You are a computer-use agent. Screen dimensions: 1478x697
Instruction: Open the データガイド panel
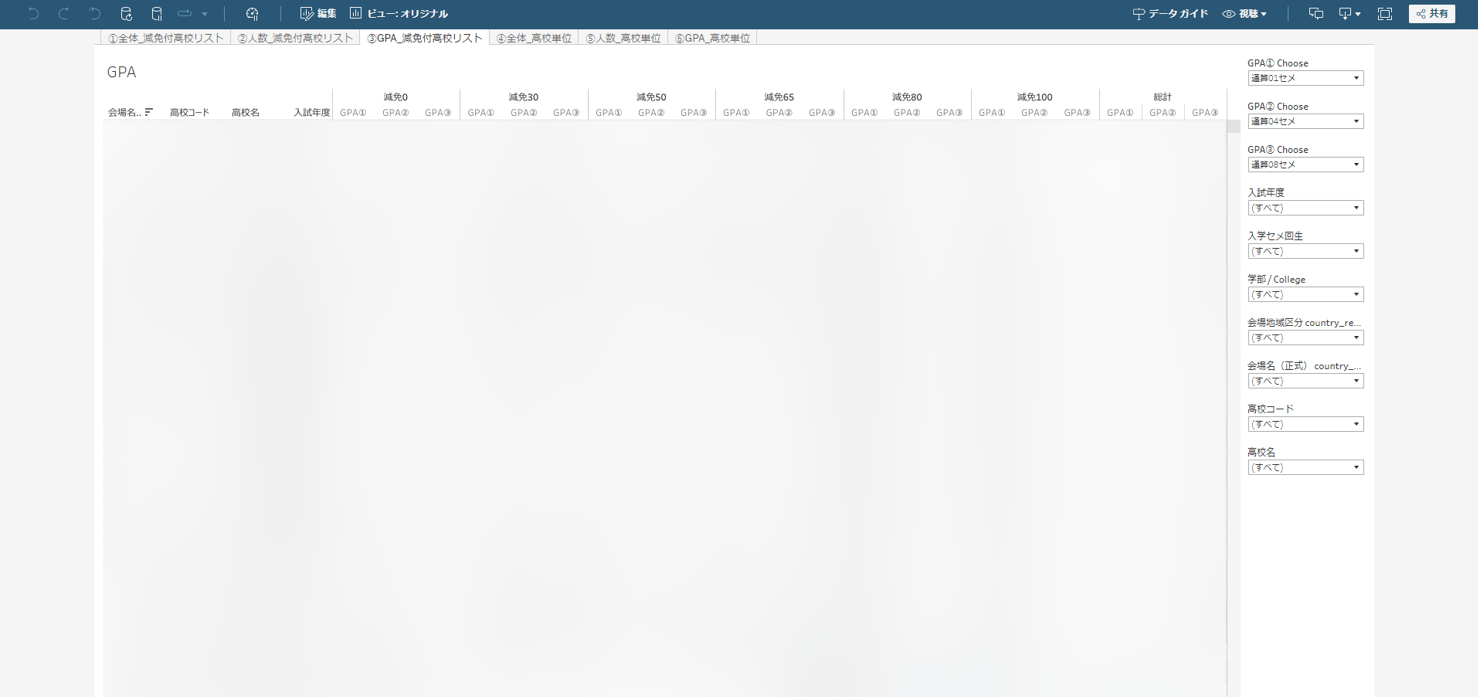coord(1170,14)
